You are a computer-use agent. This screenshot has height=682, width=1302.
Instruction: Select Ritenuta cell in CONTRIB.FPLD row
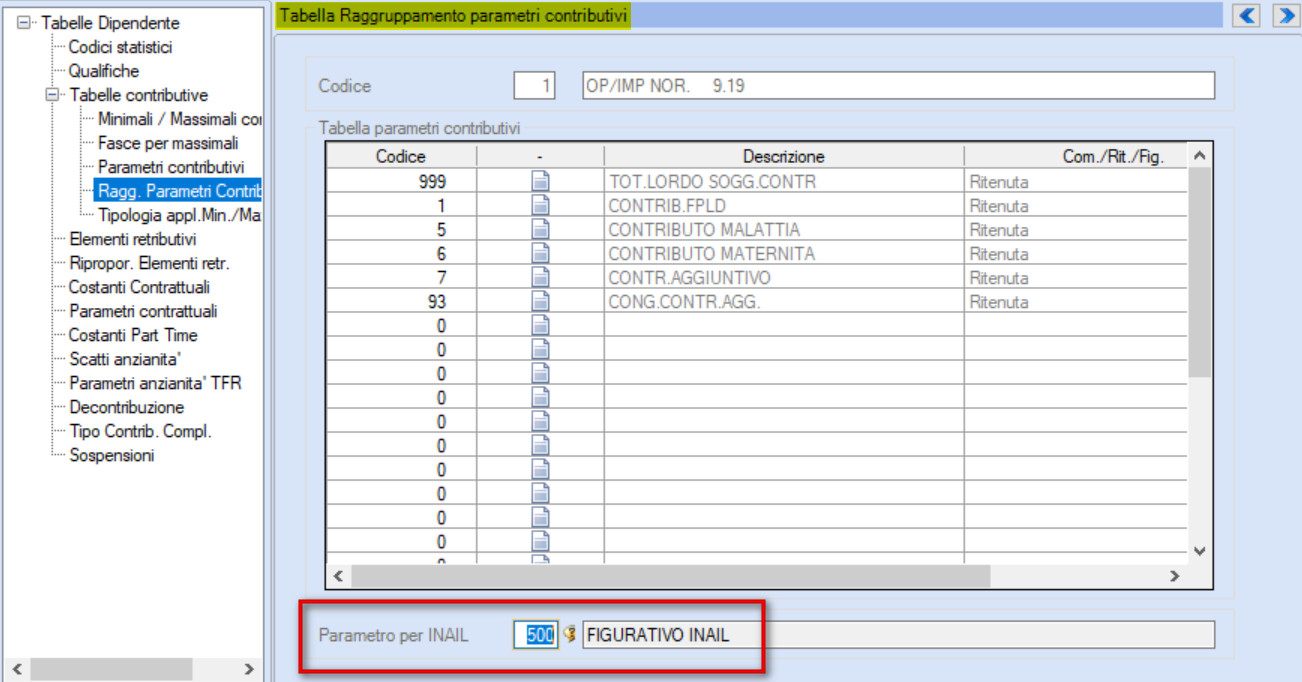point(1076,206)
